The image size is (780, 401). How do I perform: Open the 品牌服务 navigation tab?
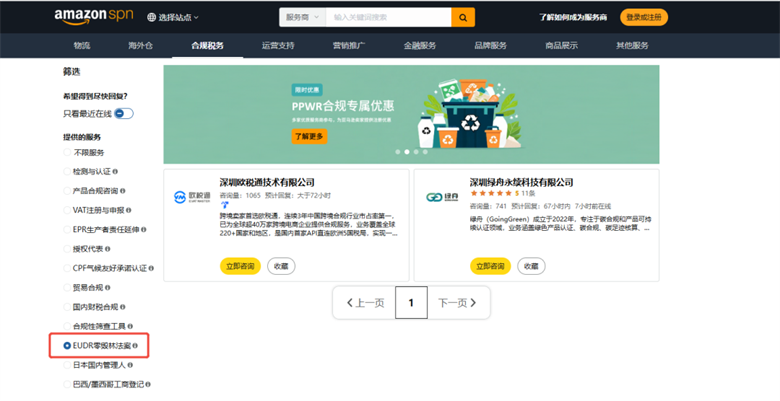click(x=490, y=45)
